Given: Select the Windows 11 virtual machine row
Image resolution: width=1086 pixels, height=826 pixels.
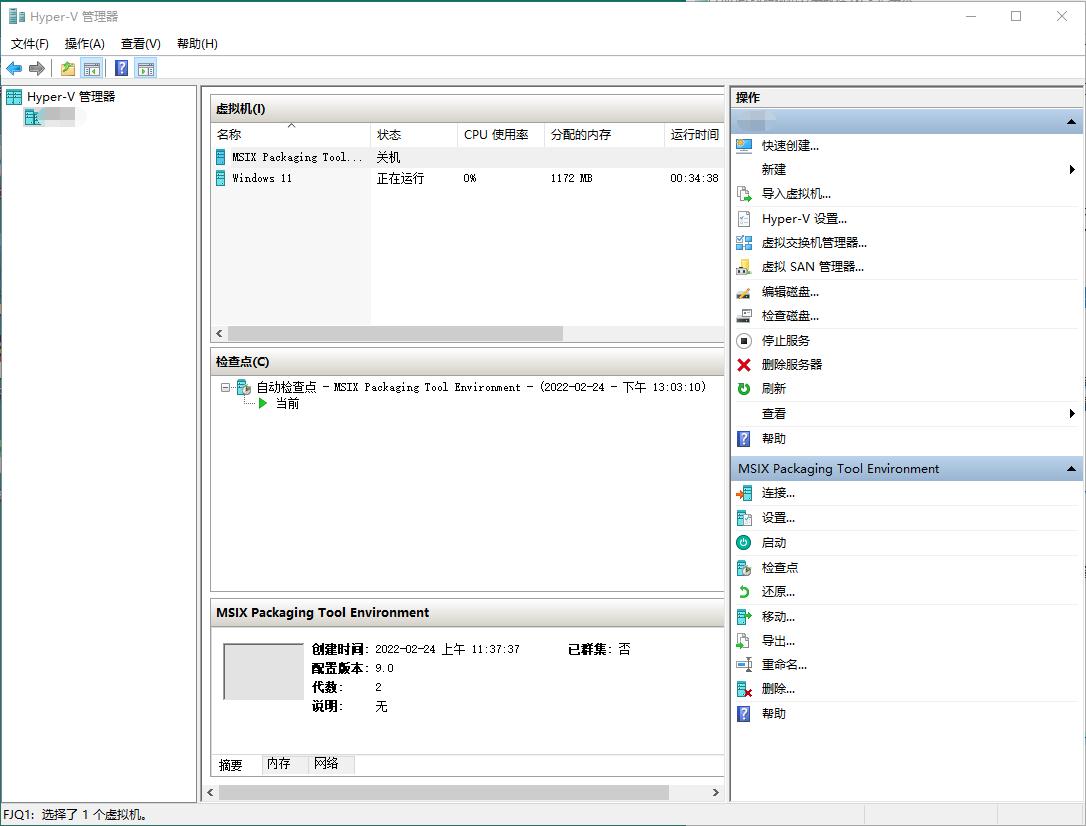Looking at the screenshot, I should tap(468, 178).
